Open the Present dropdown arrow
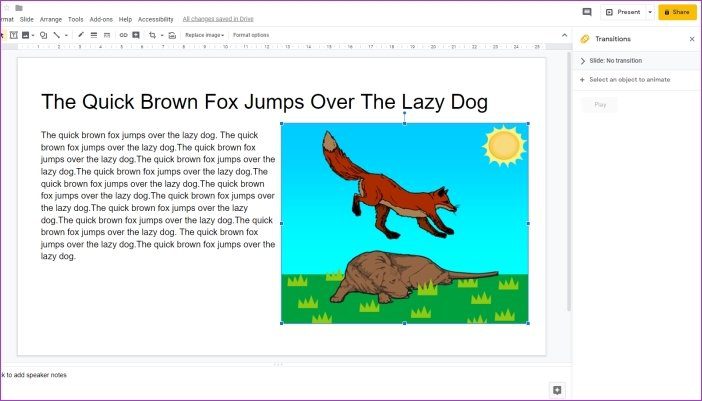The height and width of the screenshot is (401, 702). click(650, 12)
